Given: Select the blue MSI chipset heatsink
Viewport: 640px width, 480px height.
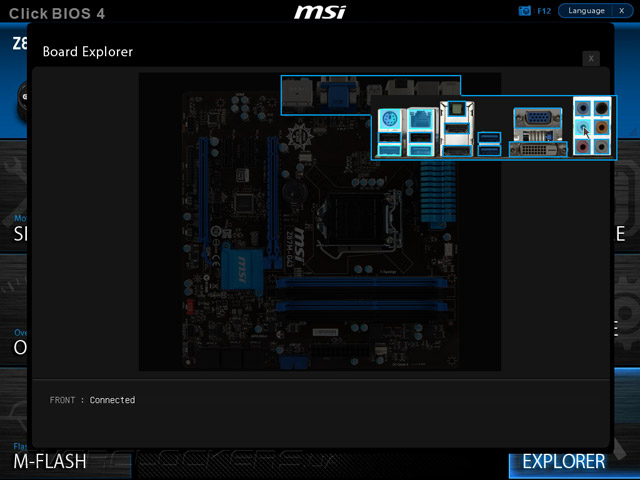Looking at the screenshot, I should (242, 267).
